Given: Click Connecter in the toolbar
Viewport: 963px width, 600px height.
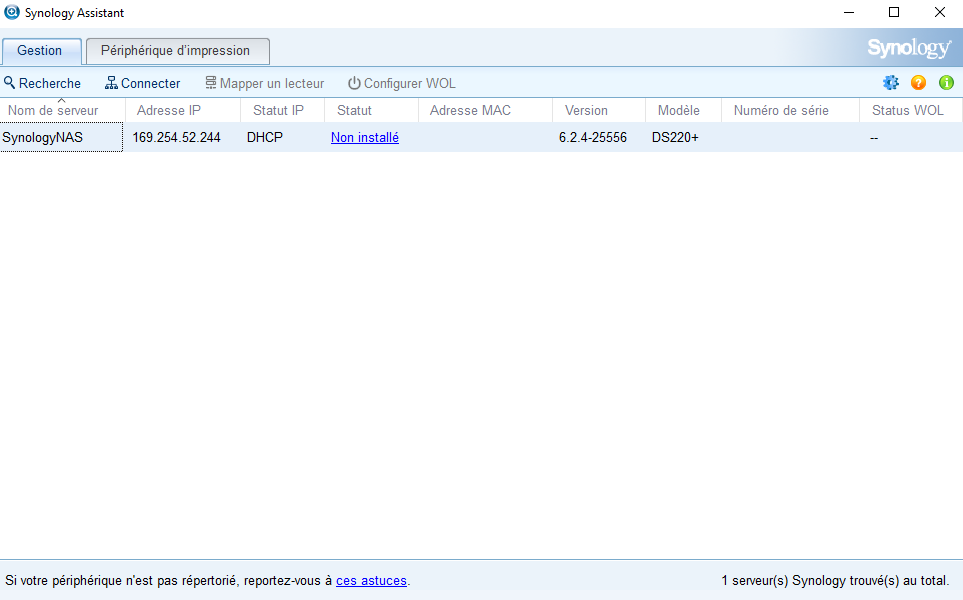Looking at the screenshot, I should 142,83.
